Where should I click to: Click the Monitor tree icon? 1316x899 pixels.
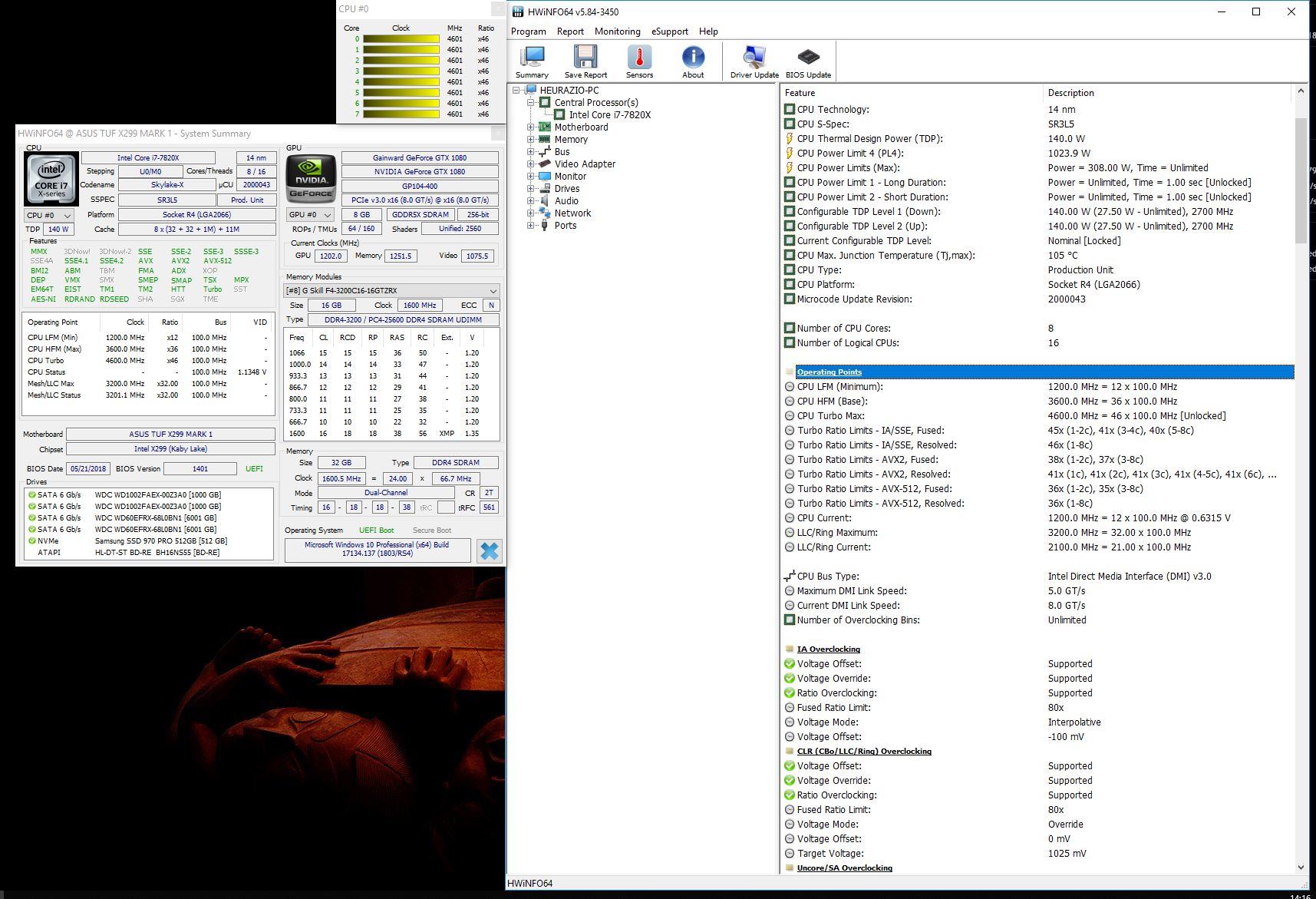point(545,176)
